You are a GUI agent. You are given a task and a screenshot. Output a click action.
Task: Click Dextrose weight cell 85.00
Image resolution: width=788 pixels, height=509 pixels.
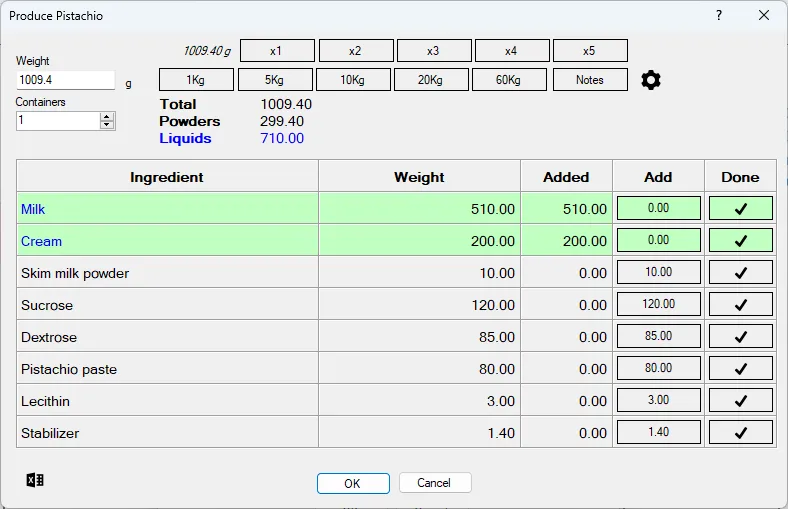420,337
